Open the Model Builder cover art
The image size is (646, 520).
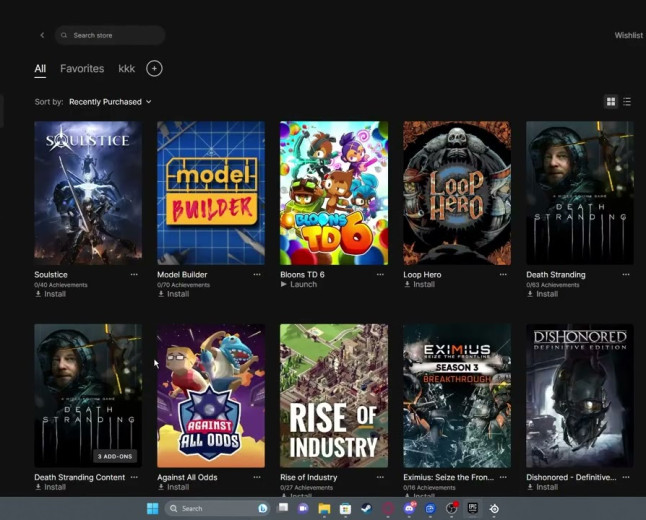211,193
